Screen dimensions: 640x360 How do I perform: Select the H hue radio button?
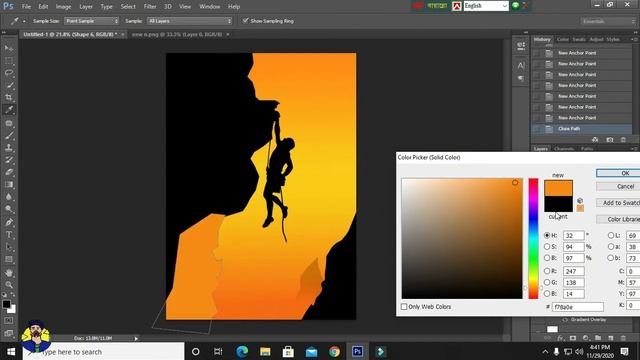tap(547, 236)
